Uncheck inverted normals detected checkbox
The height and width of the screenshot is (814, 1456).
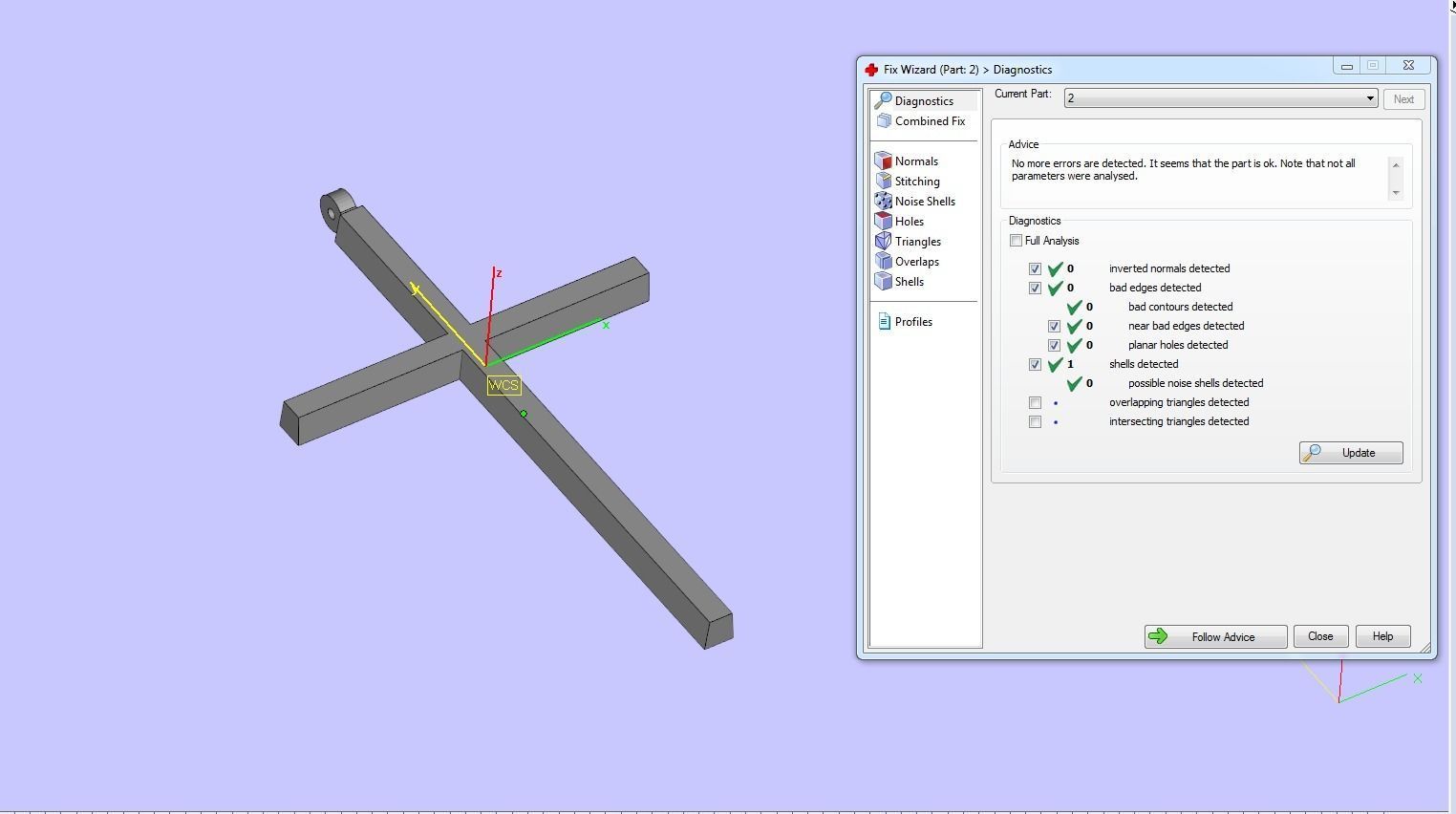(1035, 269)
